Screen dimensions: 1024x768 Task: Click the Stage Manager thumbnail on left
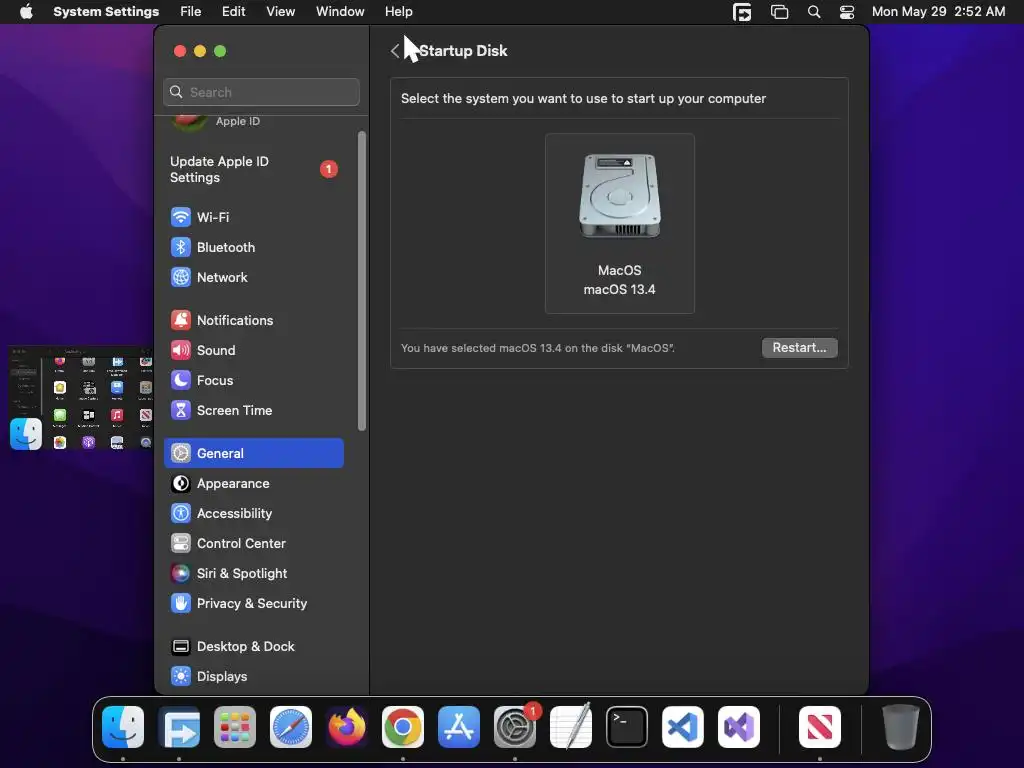[x=80, y=398]
